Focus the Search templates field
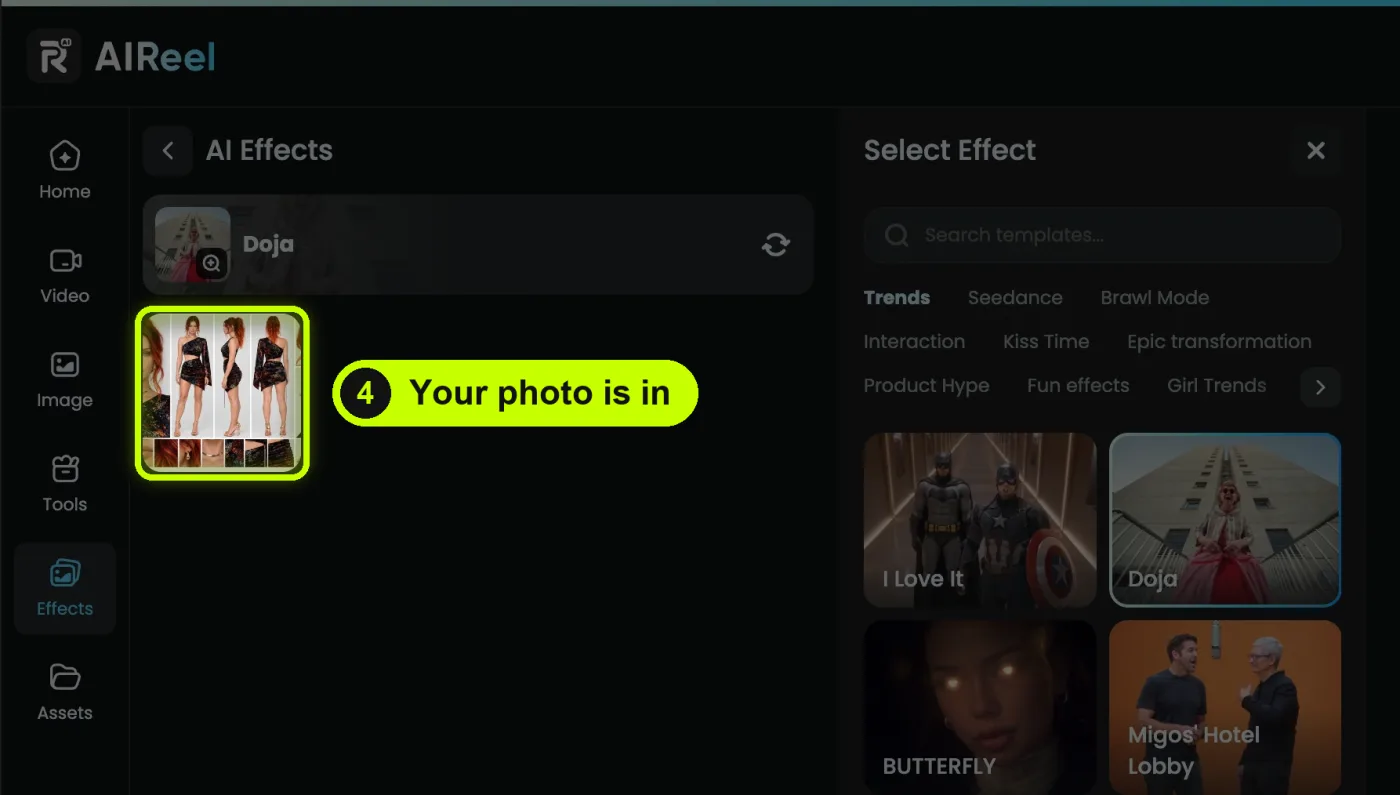 point(1102,235)
